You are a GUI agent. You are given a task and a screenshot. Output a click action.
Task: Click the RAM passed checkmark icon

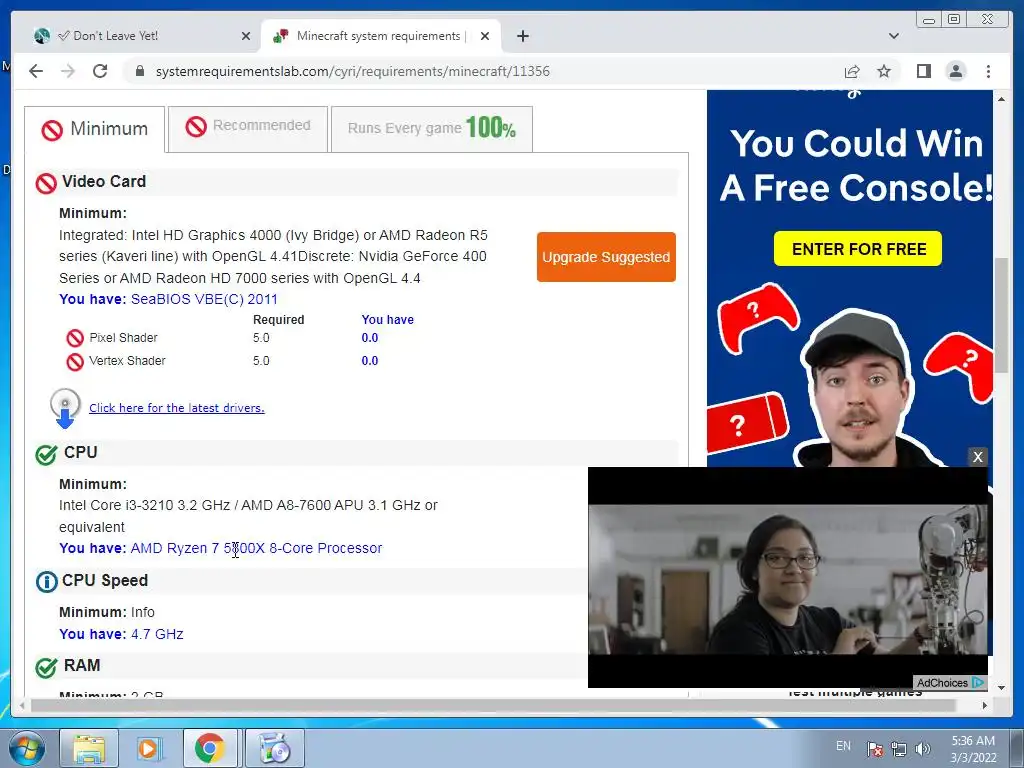(46, 667)
